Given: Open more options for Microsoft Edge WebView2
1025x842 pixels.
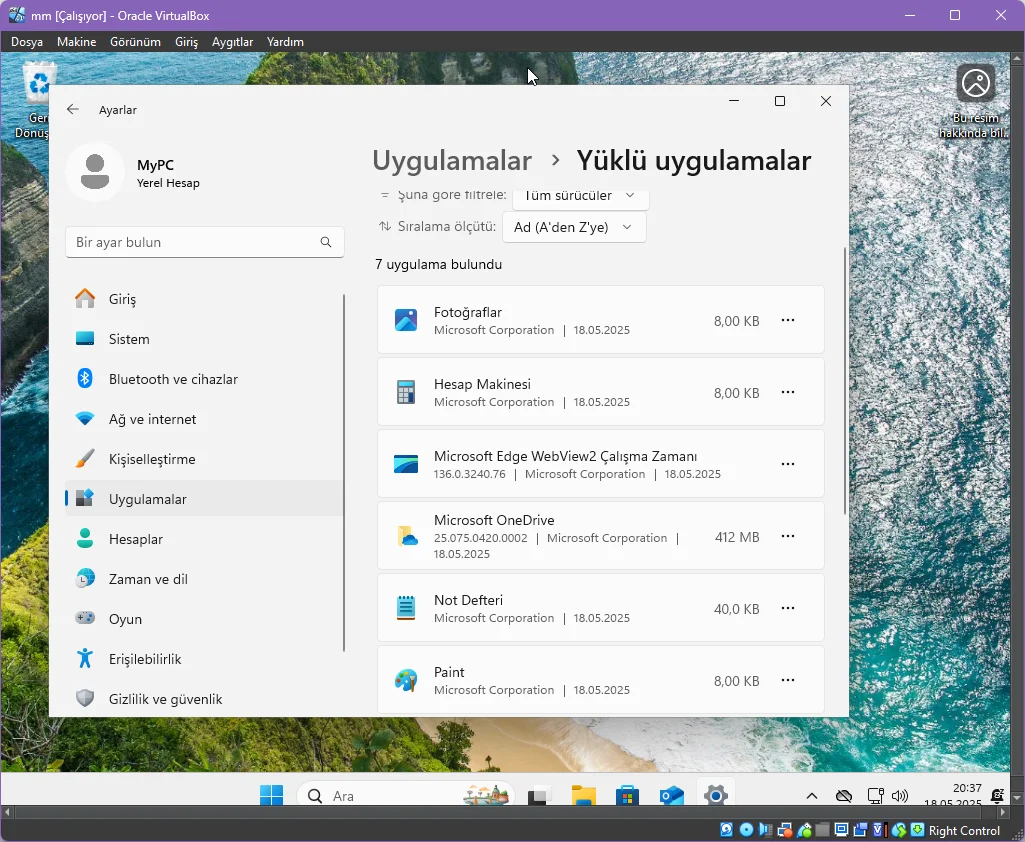Looking at the screenshot, I should coord(788,464).
